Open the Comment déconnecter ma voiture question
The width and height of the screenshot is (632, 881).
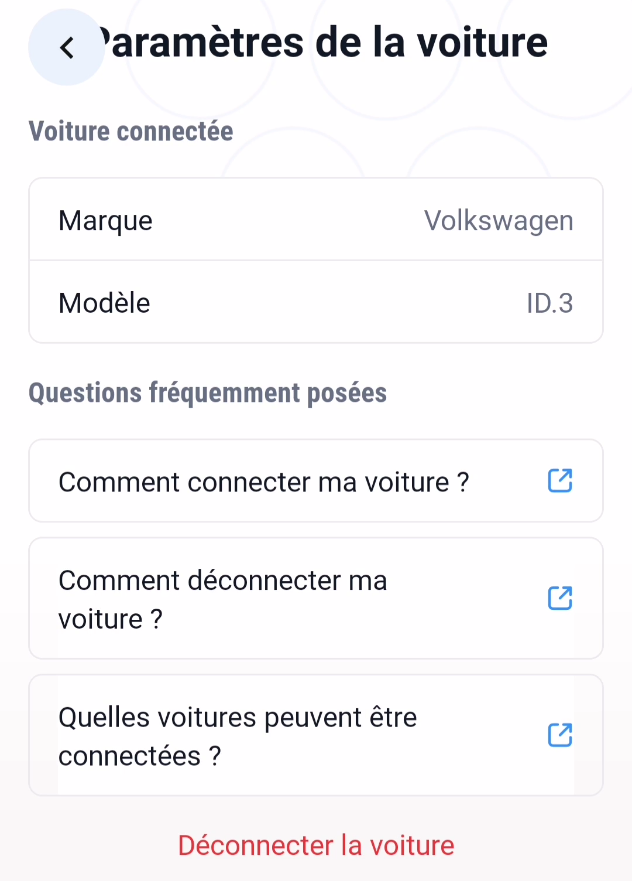[316, 598]
